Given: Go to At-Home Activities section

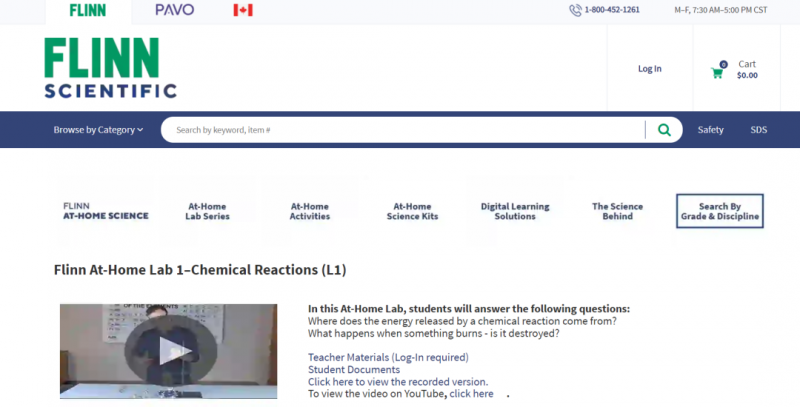Looking at the screenshot, I should click(x=310, y=211).
